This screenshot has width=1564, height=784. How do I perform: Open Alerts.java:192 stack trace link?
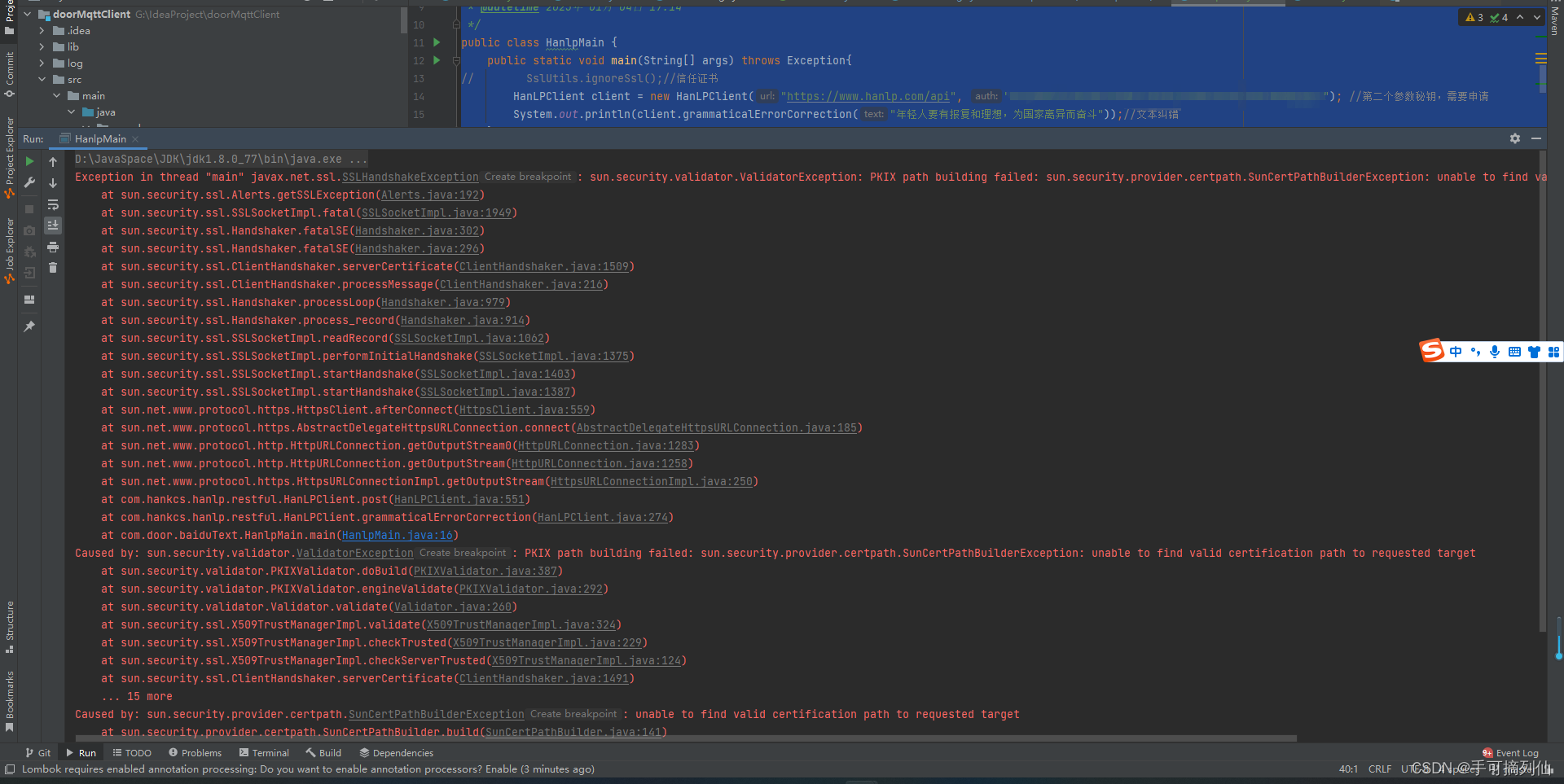coord(430,195)
